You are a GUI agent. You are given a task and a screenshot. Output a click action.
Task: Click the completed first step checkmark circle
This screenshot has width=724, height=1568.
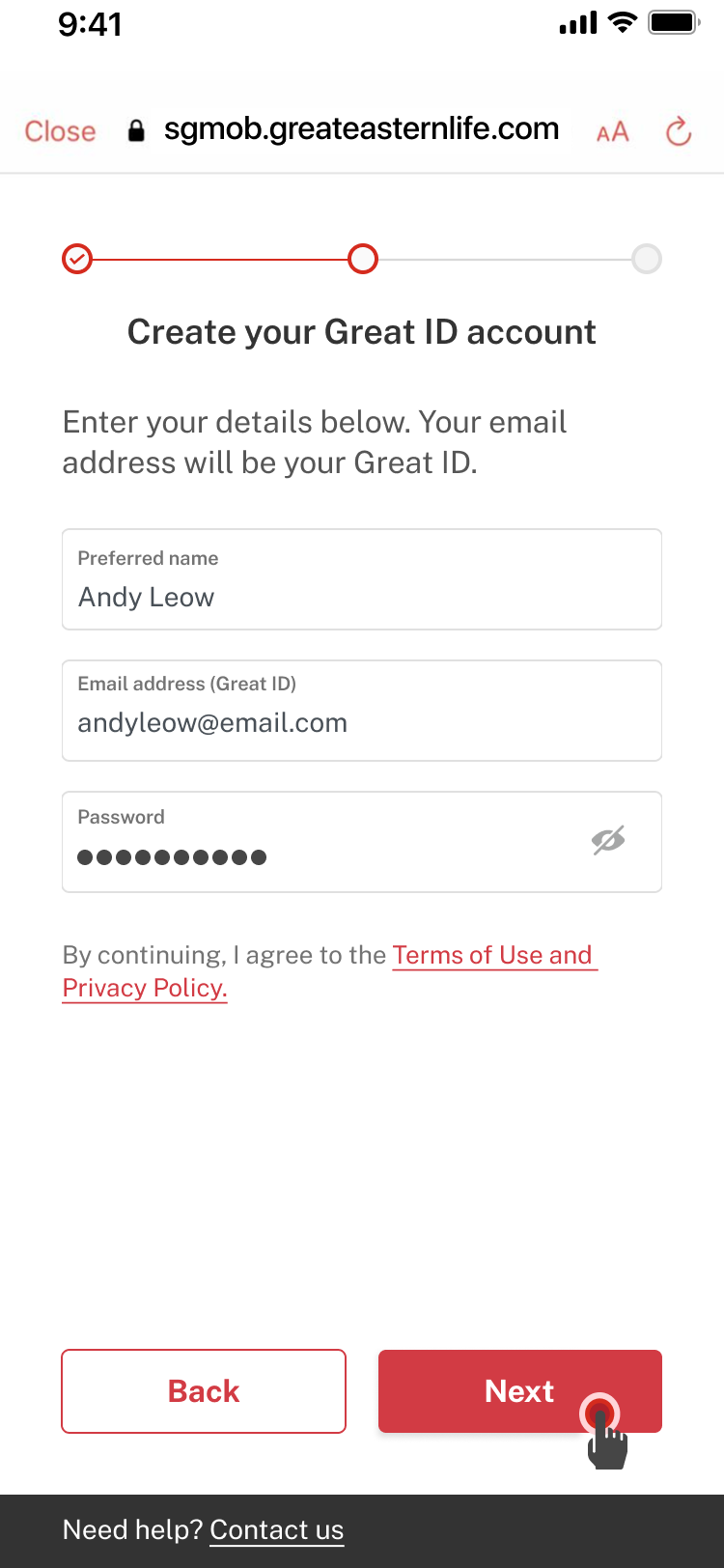pos(77,259)
